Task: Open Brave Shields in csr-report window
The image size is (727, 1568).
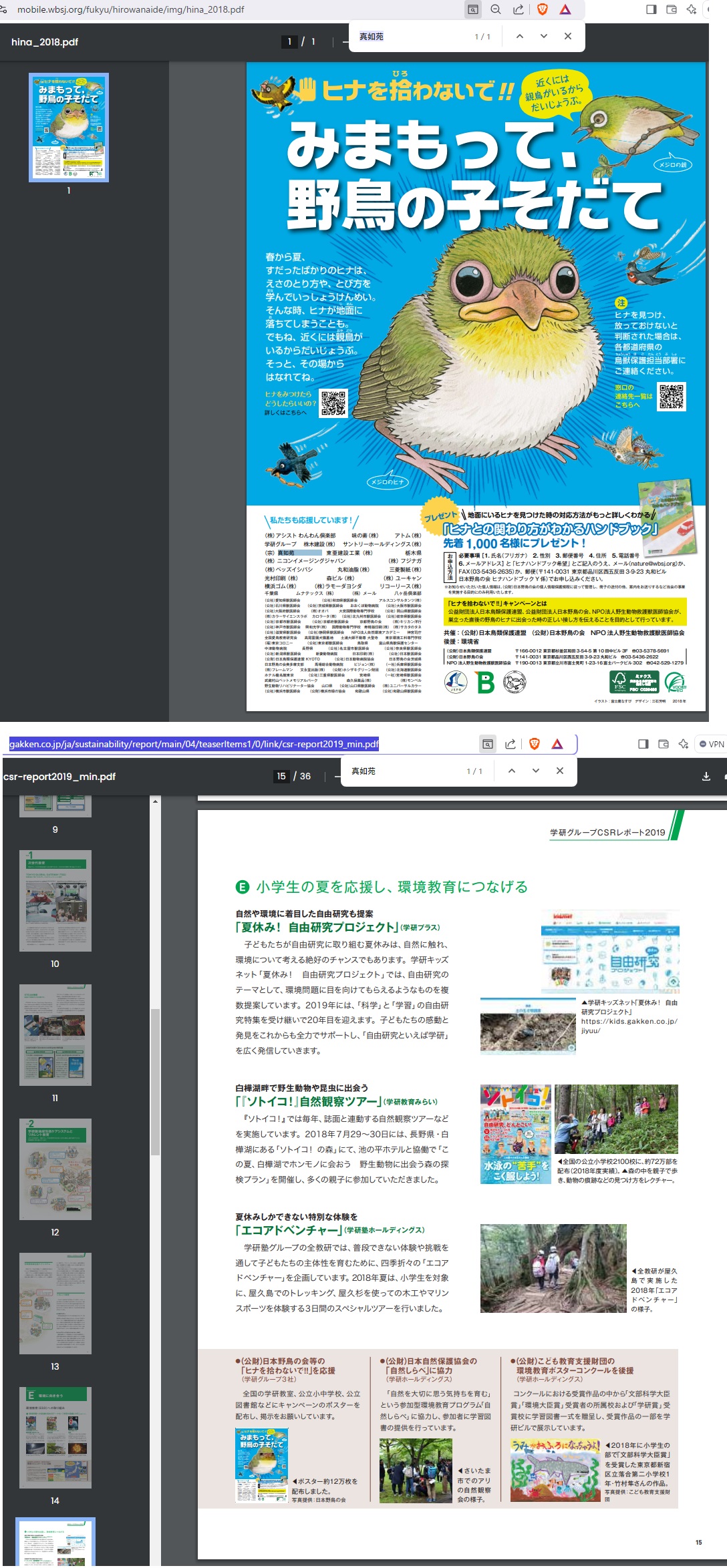Action: [534, 744]
